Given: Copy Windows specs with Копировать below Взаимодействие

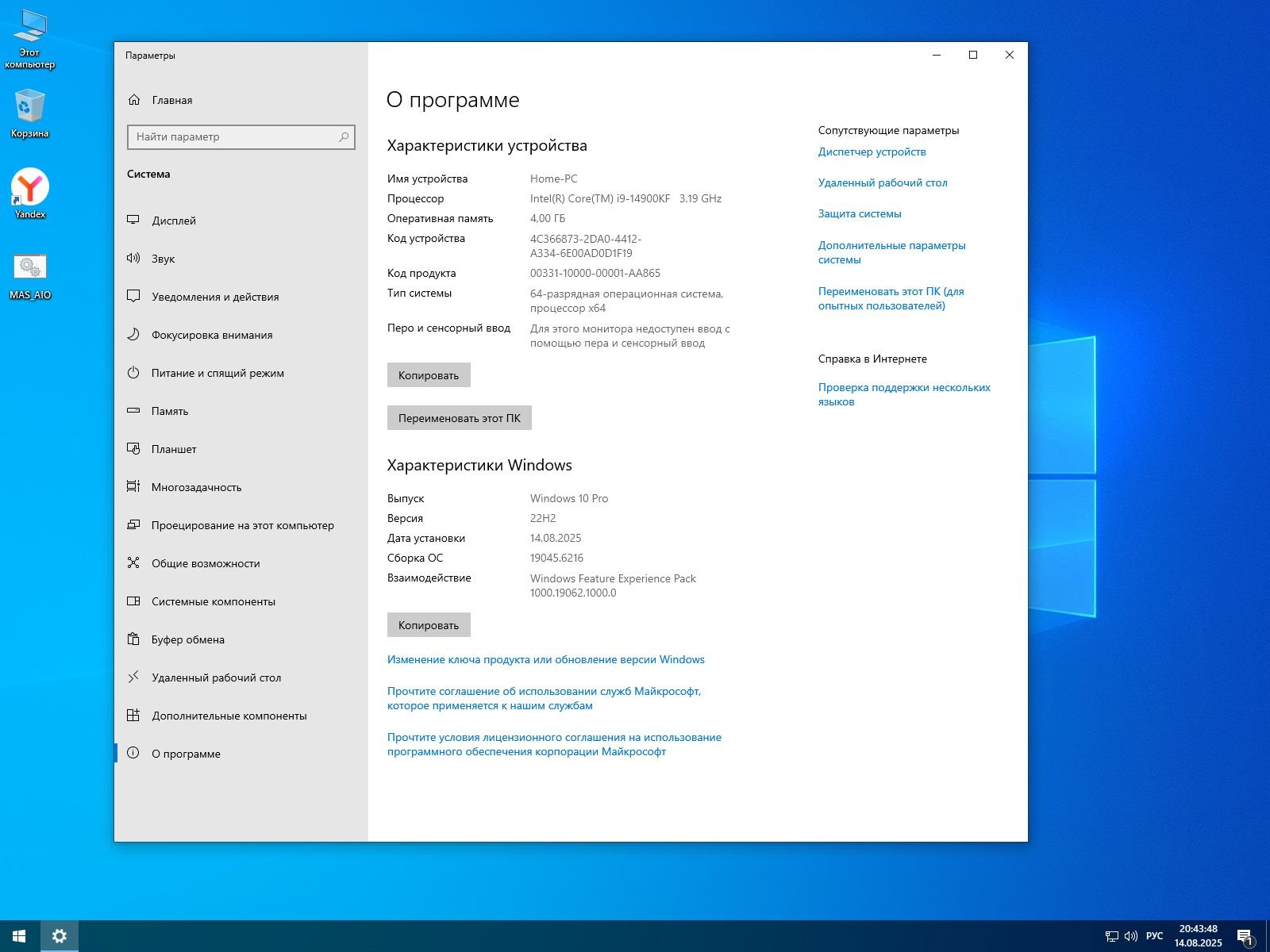Looking at the screenshot, I should (x=429, y=625).
